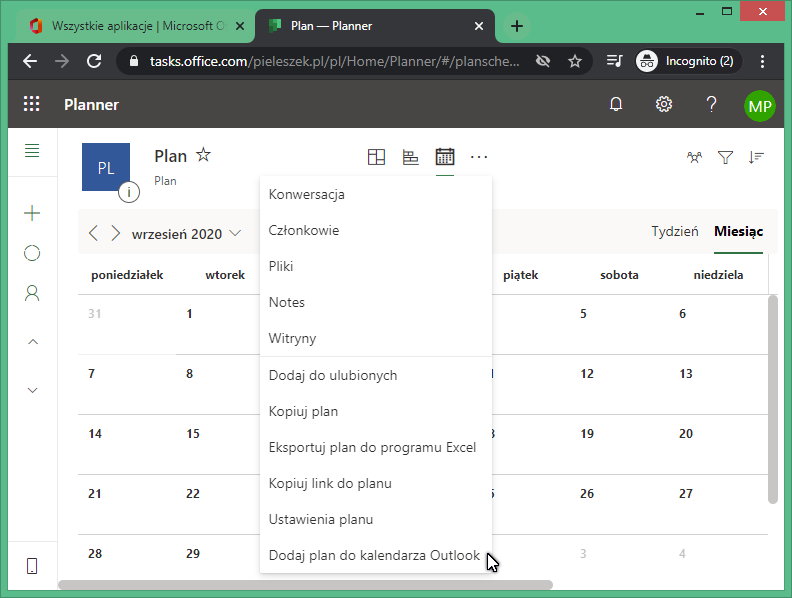Go to previous month arrow
Image resolution: width=792 pixels, height=598 pixels.
tap(93, 233)
